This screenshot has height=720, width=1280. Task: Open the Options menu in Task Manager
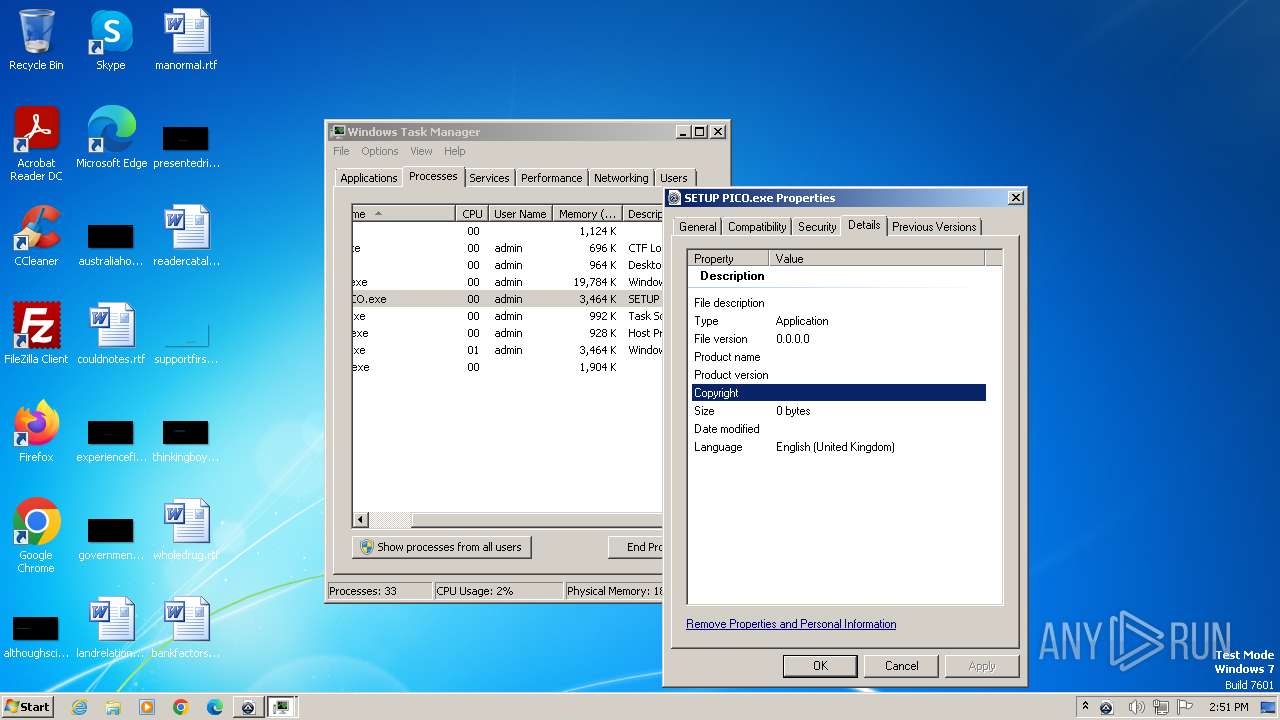tap(380, 151)
